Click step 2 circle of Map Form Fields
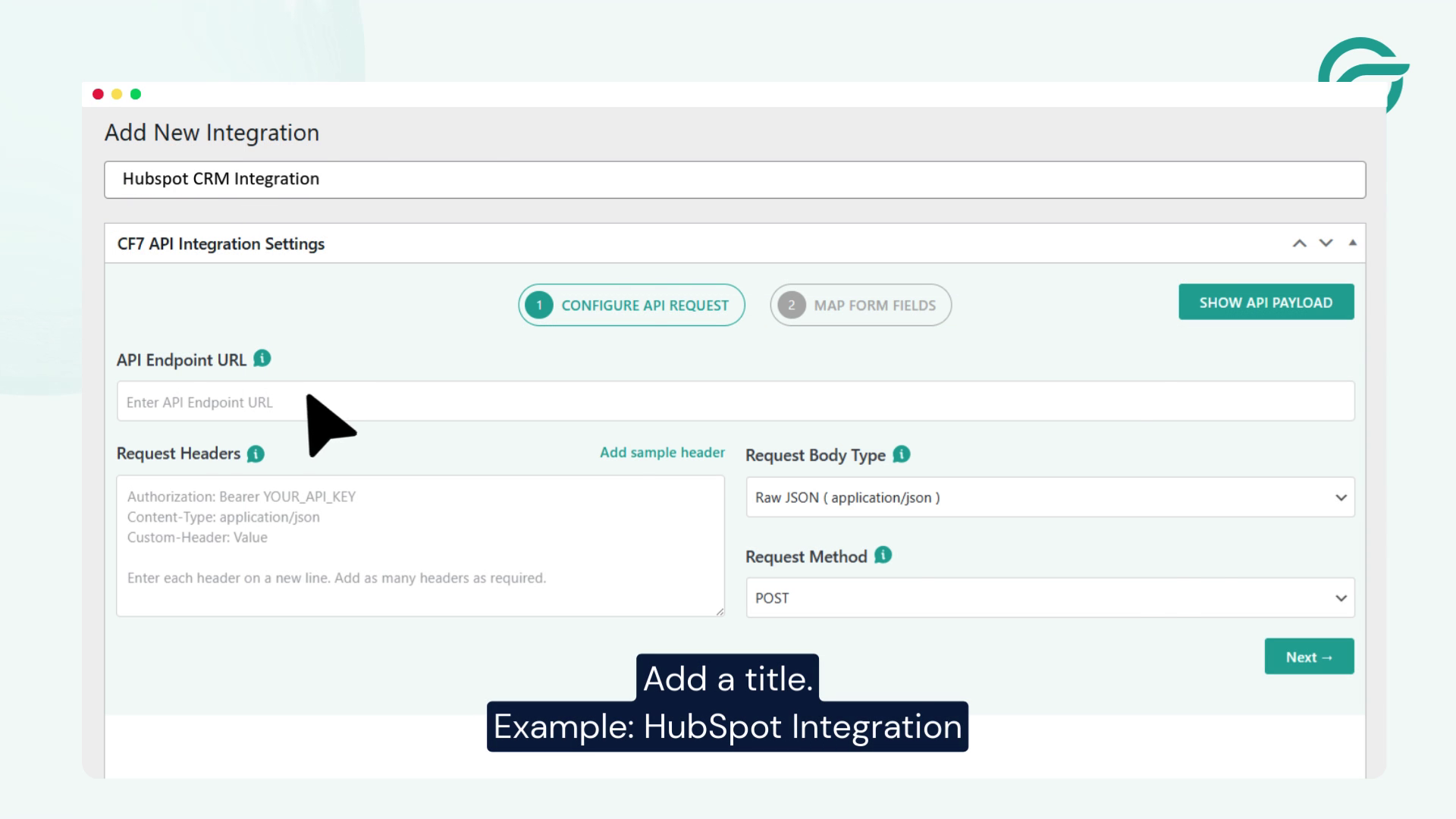The width and height of the screenshot is (1456, 819). pyautogui.click(x=791, y=305)
